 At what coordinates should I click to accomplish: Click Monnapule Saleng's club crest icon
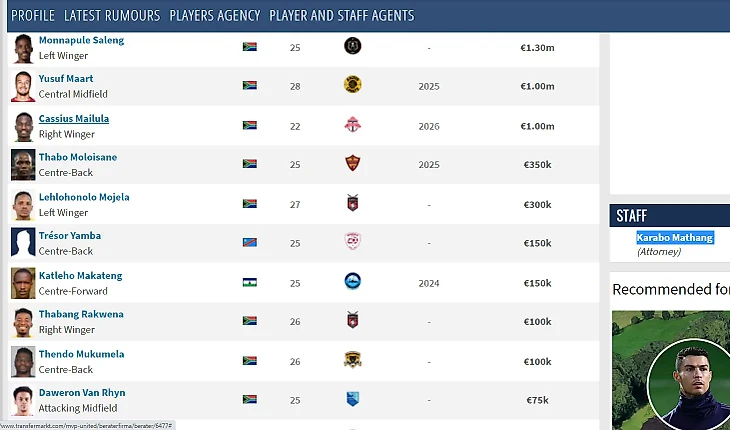[352, 46]
